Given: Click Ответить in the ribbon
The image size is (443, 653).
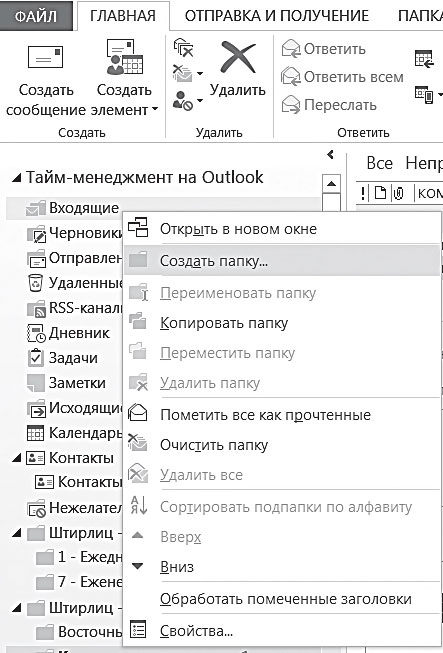Looking at the screenshot, I should pos(324,49).
